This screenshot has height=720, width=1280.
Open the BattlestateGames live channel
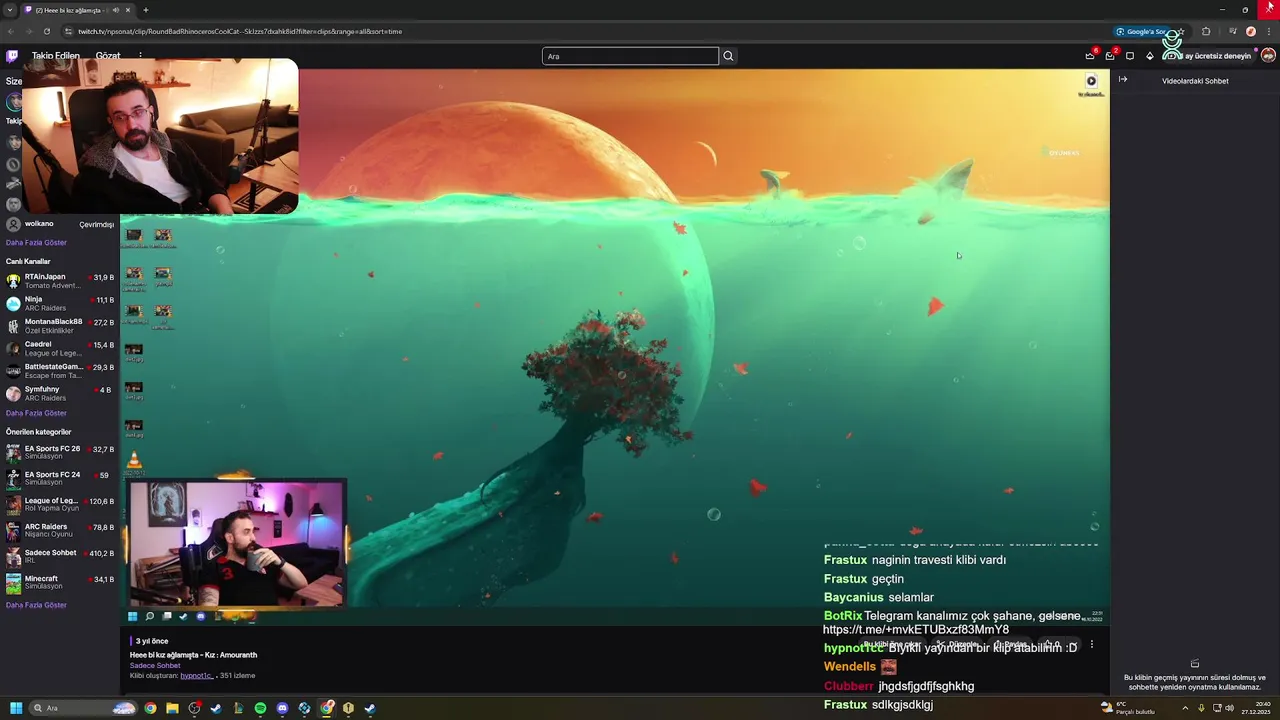tap(60, 371)
